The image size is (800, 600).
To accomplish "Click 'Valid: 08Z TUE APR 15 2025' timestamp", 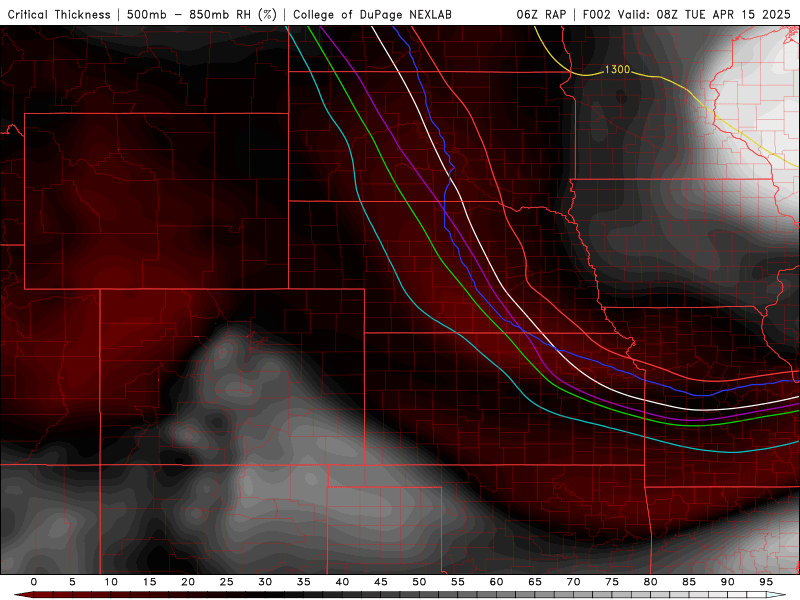I will pyautogui.click(x=704, y=15).
